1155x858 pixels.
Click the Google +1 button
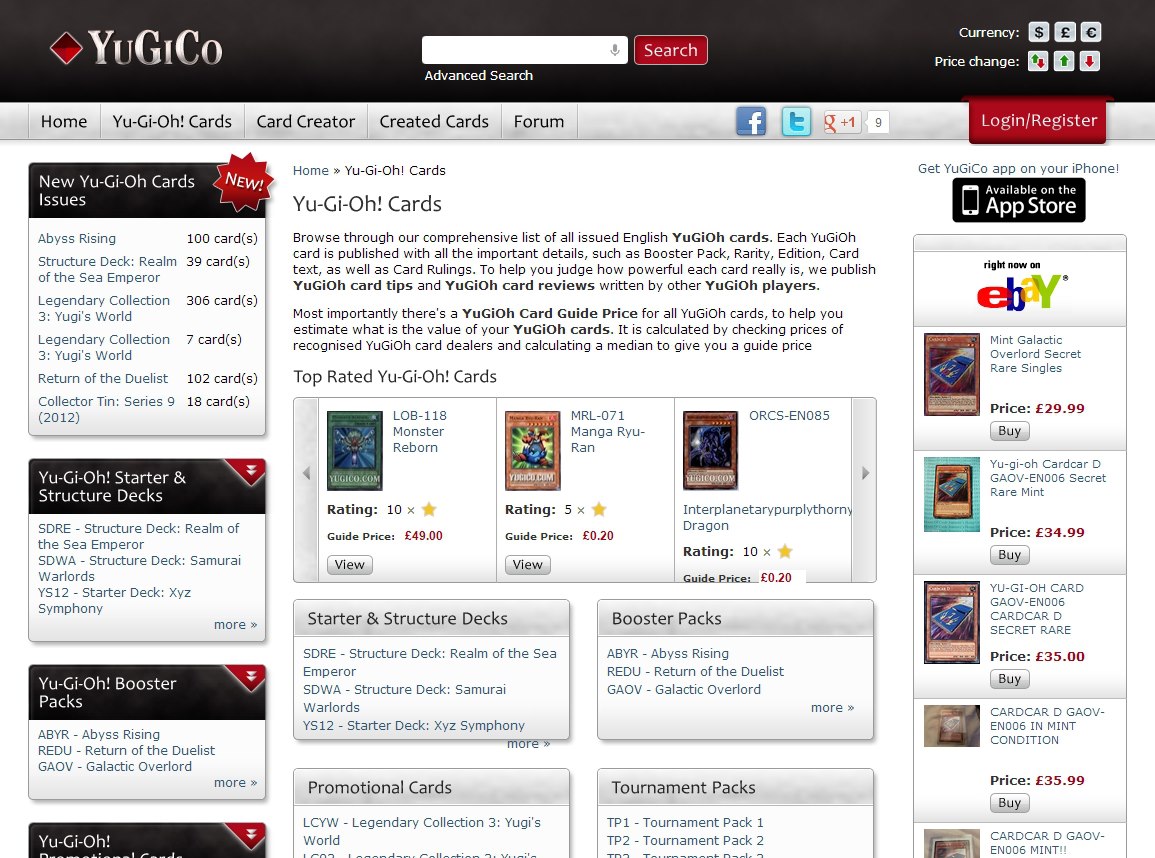click(842, 122)
